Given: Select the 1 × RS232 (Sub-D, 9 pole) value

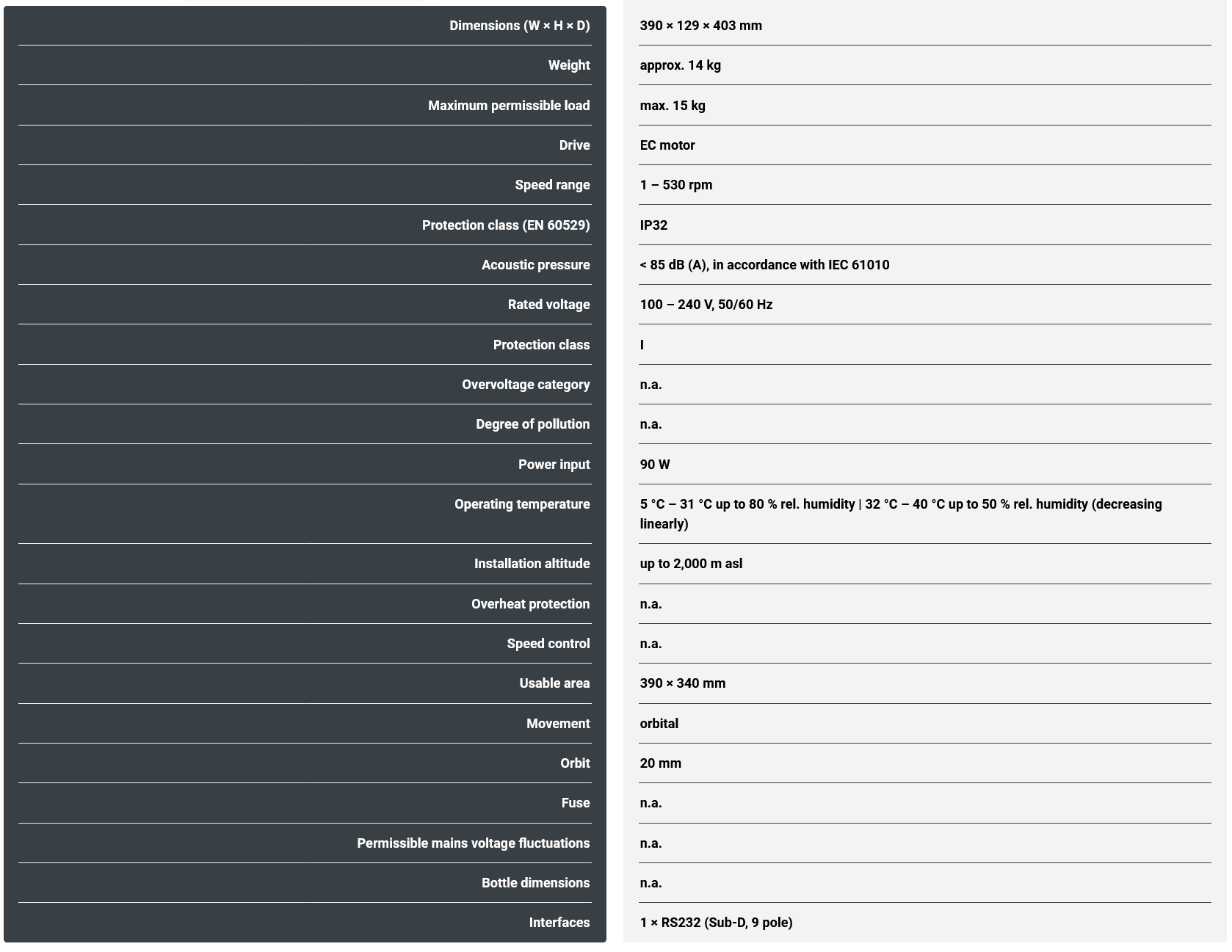Looking at the screenshot, I should [x=715, y=923].
